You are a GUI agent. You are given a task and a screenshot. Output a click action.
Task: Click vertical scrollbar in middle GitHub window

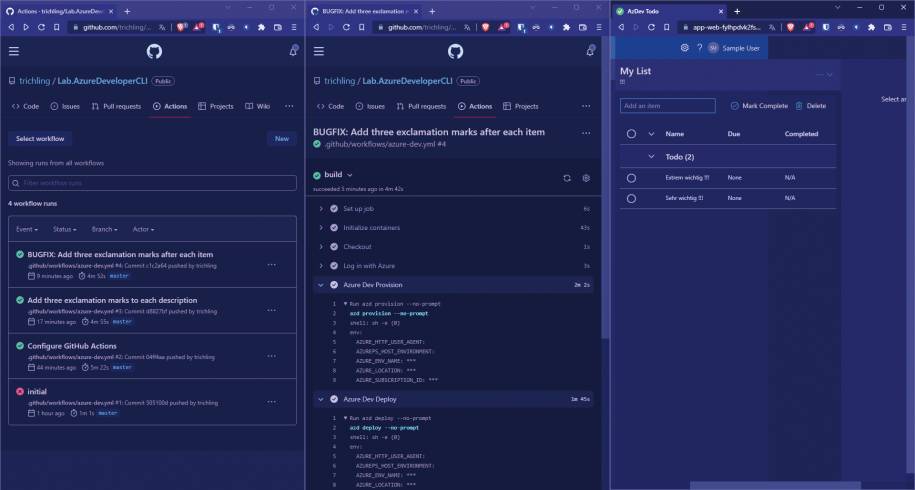(605, 187)
